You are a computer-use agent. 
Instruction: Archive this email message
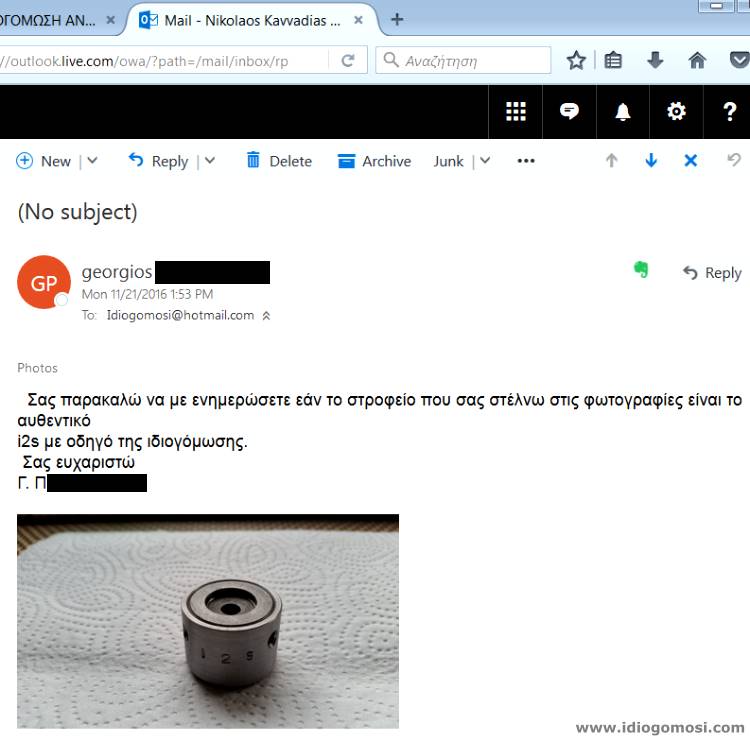coord(374,161)
